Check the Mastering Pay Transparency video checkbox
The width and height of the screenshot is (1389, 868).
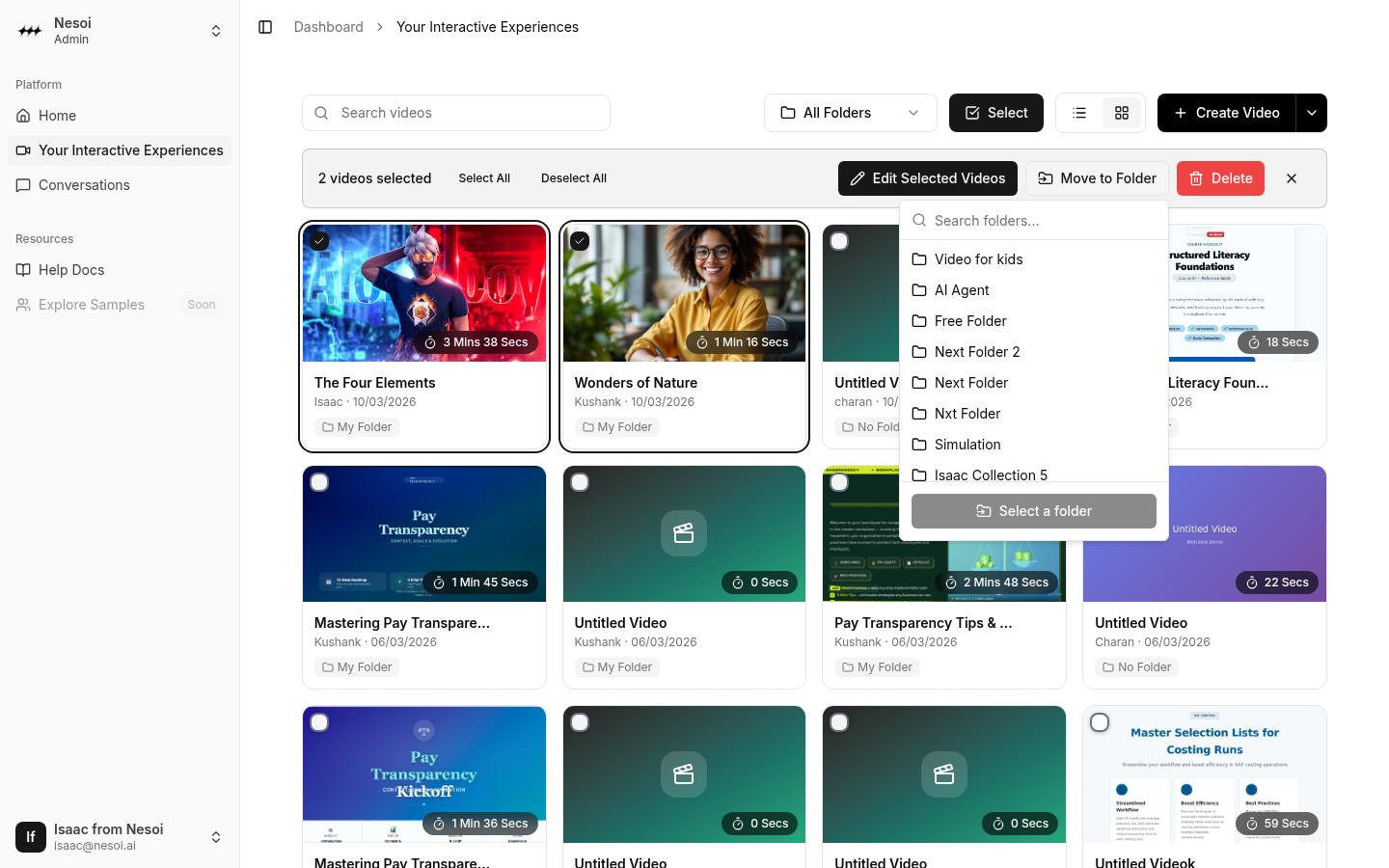tap(320, 482)
